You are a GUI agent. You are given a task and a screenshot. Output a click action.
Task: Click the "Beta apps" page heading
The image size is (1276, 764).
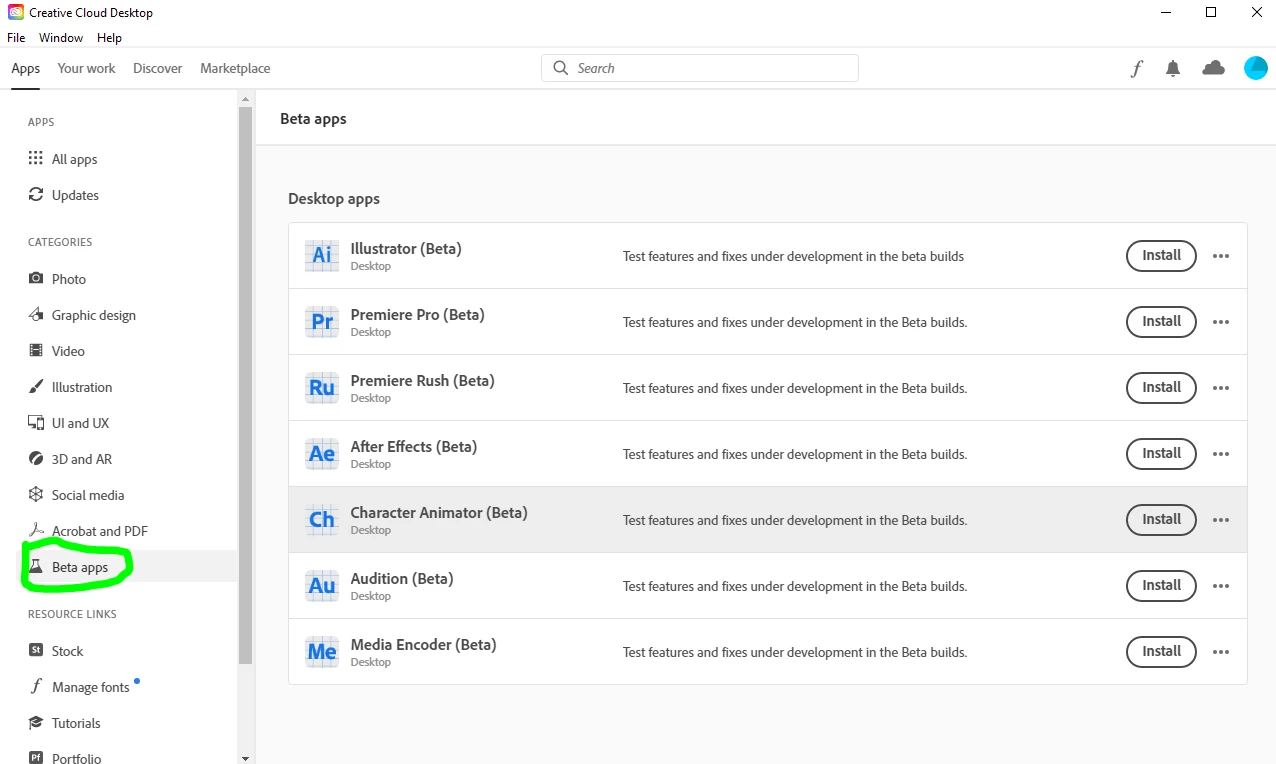click(313, 118)
